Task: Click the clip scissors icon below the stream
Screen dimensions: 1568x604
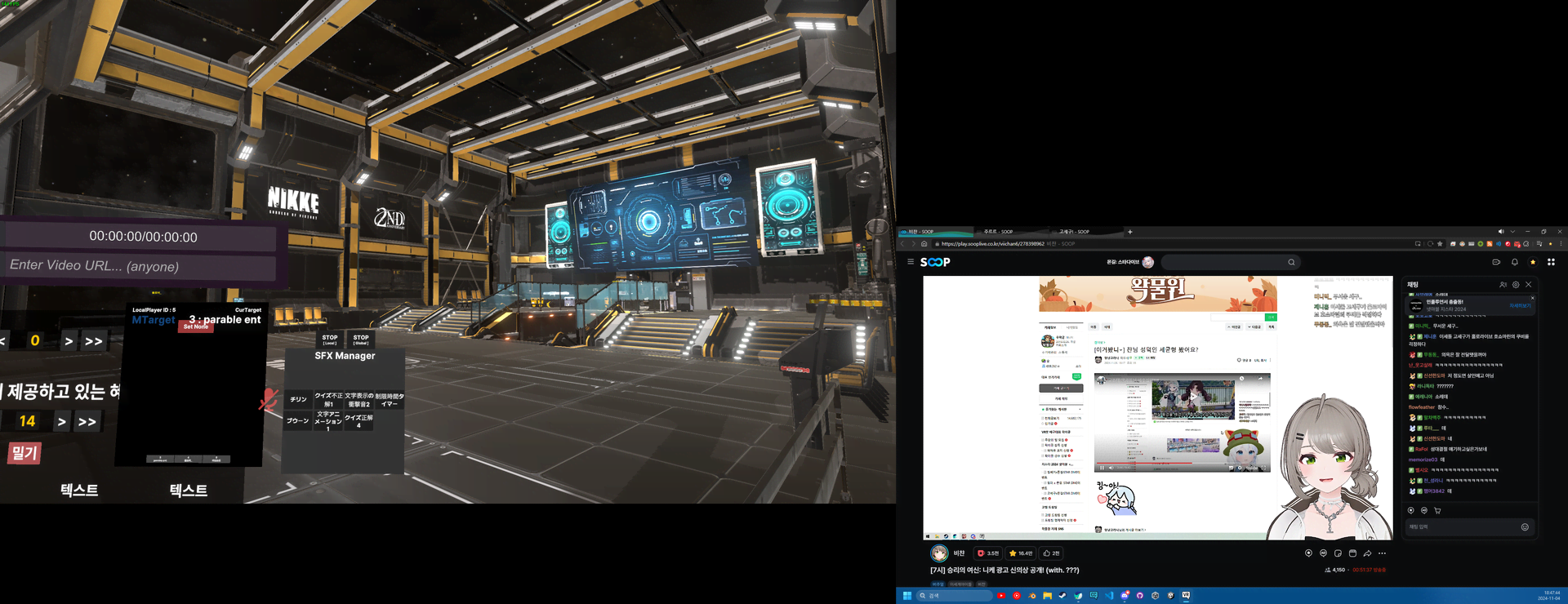Action: (1352, 553)
